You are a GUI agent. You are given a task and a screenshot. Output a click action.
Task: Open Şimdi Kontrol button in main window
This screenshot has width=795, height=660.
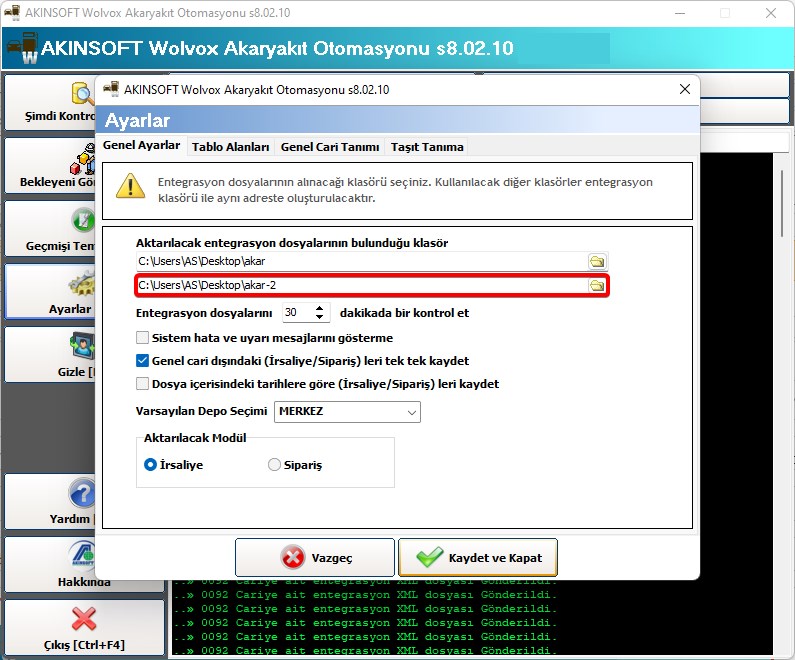click(x=50, y=102)
